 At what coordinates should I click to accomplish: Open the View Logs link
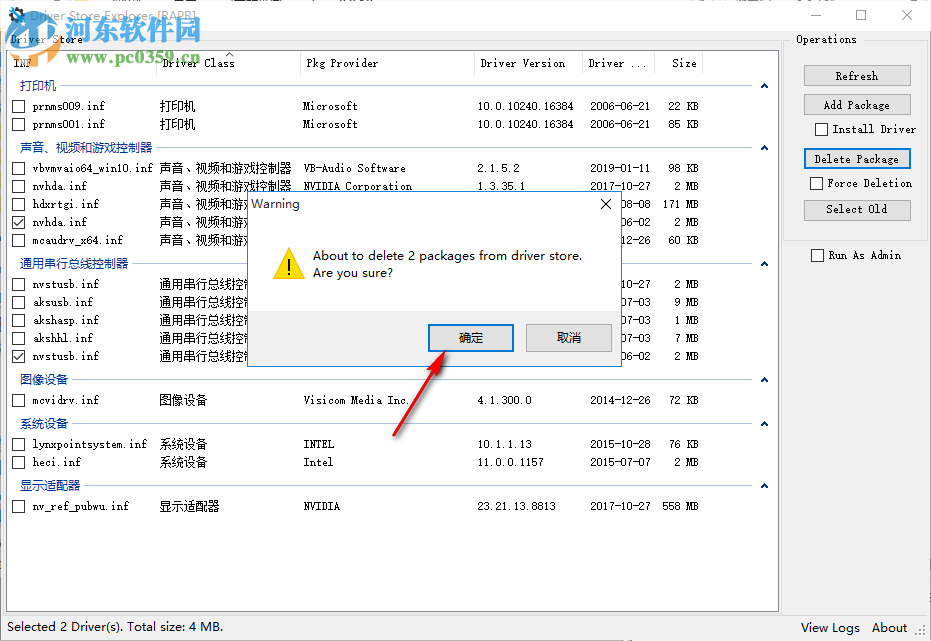[x=829, y=627]
